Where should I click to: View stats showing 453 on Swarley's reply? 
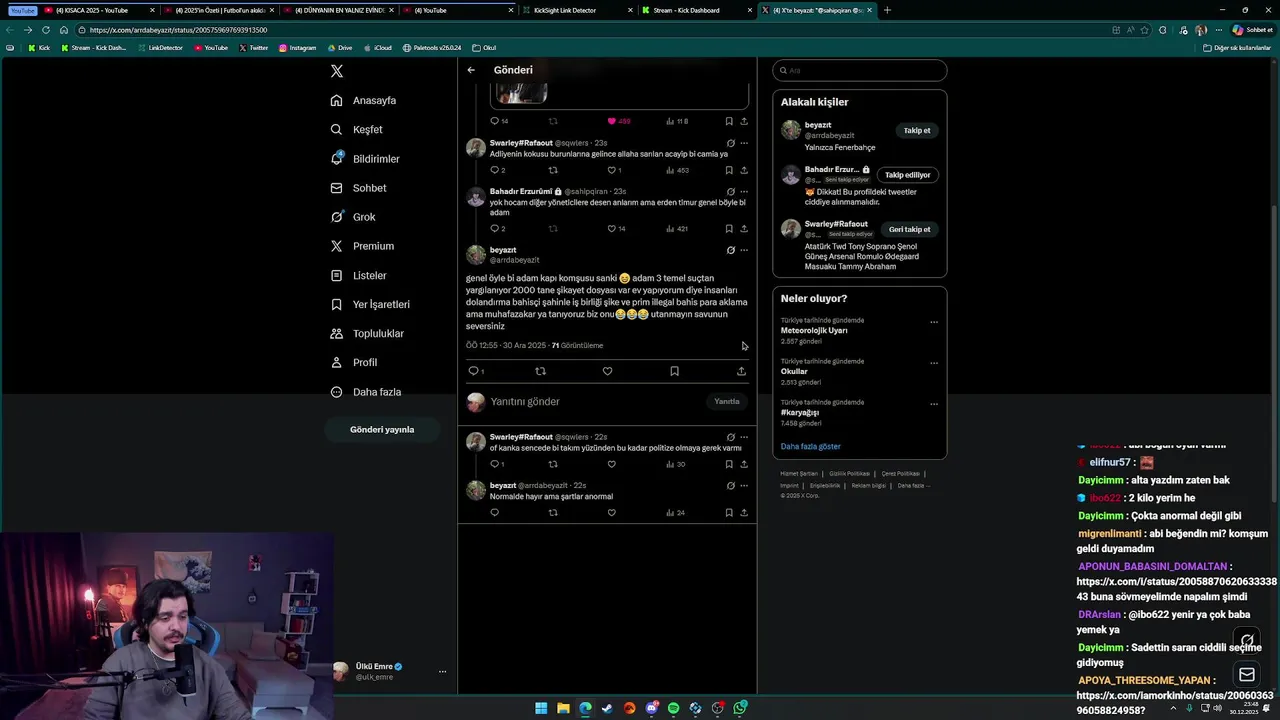pyautogui.click(x=677, y=170)
